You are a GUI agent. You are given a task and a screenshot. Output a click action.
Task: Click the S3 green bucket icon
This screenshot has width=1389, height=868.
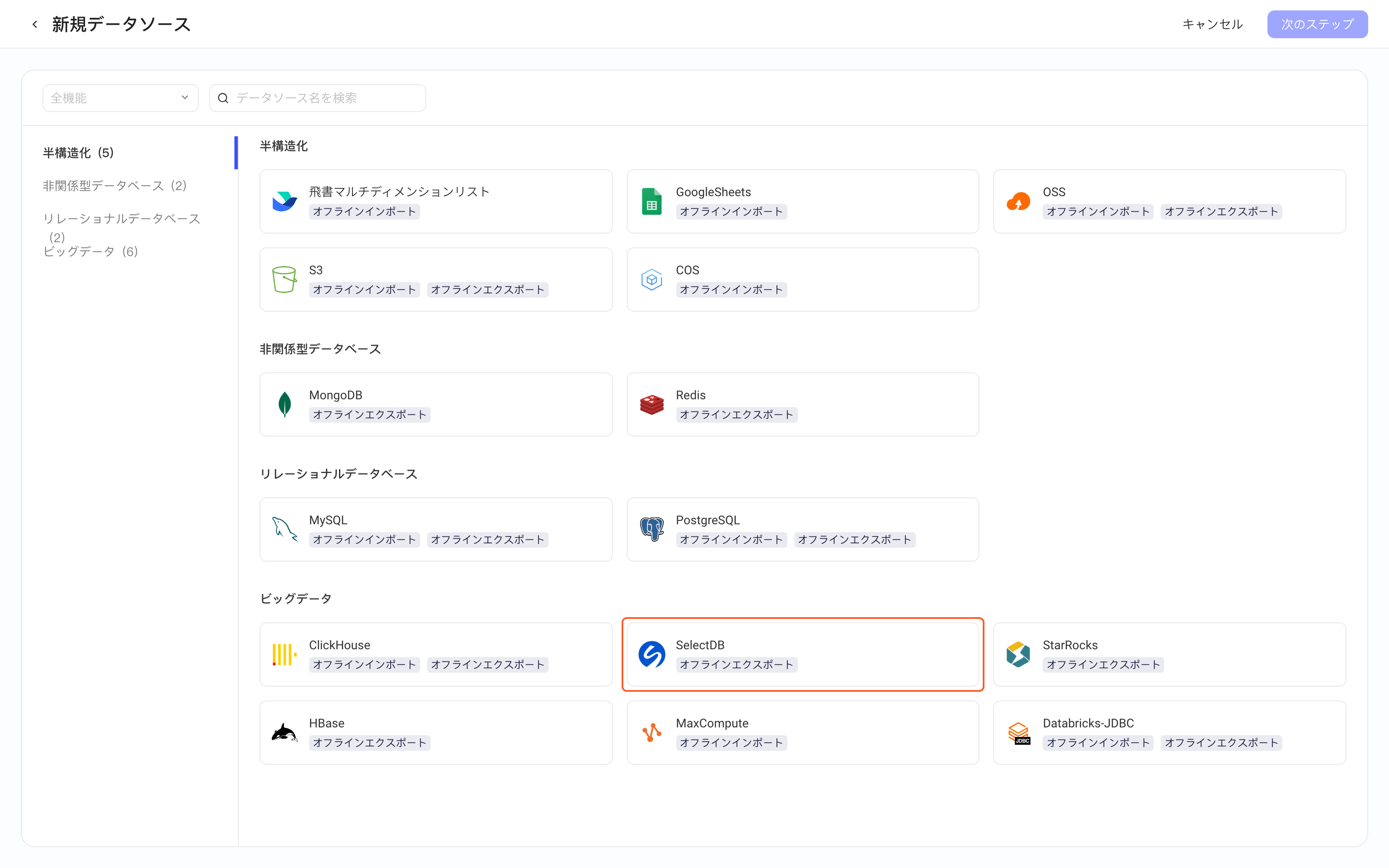click(285, 279)
